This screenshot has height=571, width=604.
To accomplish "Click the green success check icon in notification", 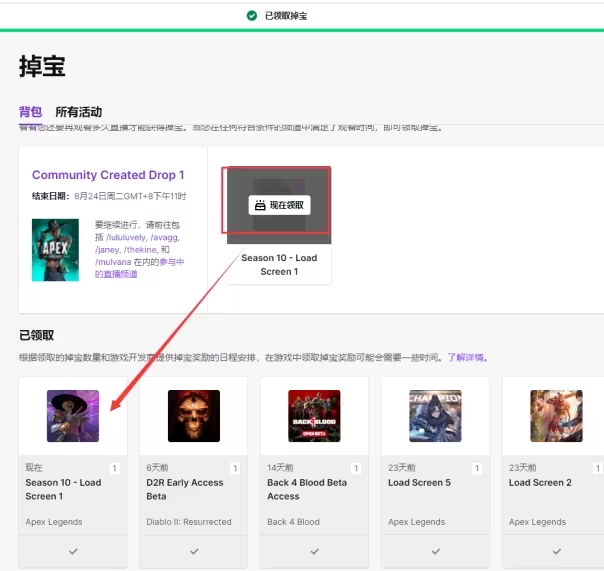I will pyautogui.click(x=252, y=16).
